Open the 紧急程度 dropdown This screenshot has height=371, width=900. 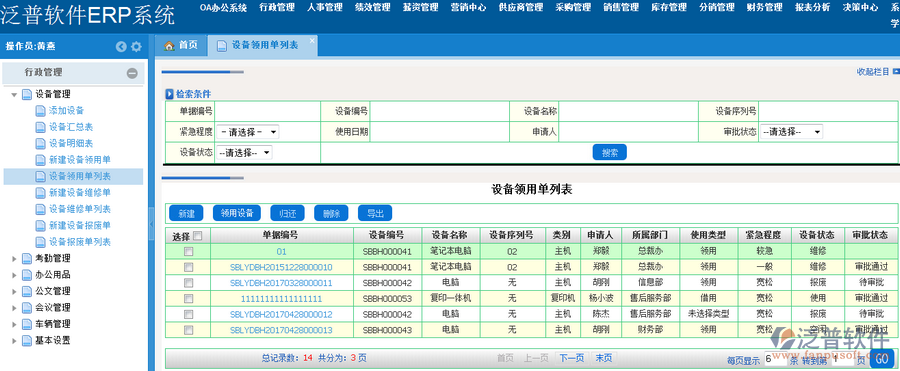coord(248,132)
